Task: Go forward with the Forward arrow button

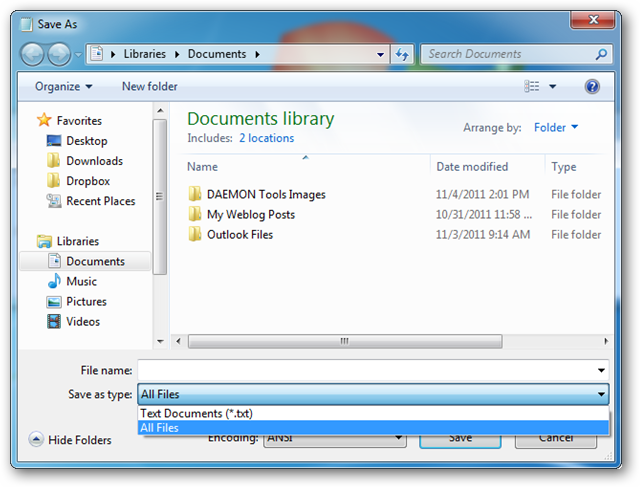Action: [59, 54]
